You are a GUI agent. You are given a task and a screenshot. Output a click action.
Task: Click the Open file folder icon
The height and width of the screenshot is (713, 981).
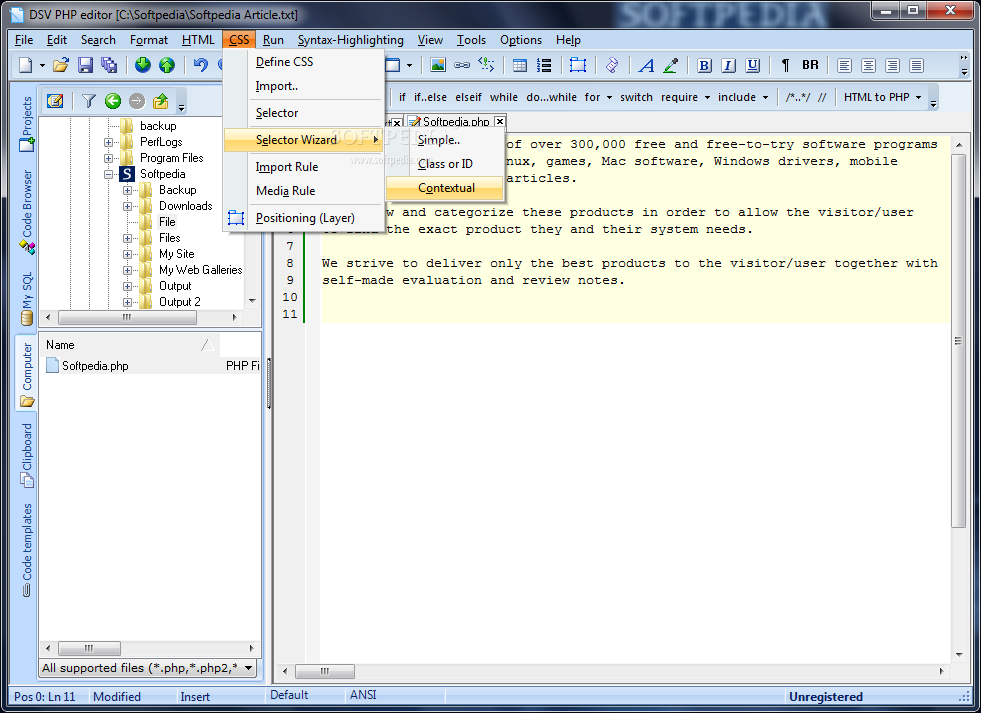click(61, 65)
